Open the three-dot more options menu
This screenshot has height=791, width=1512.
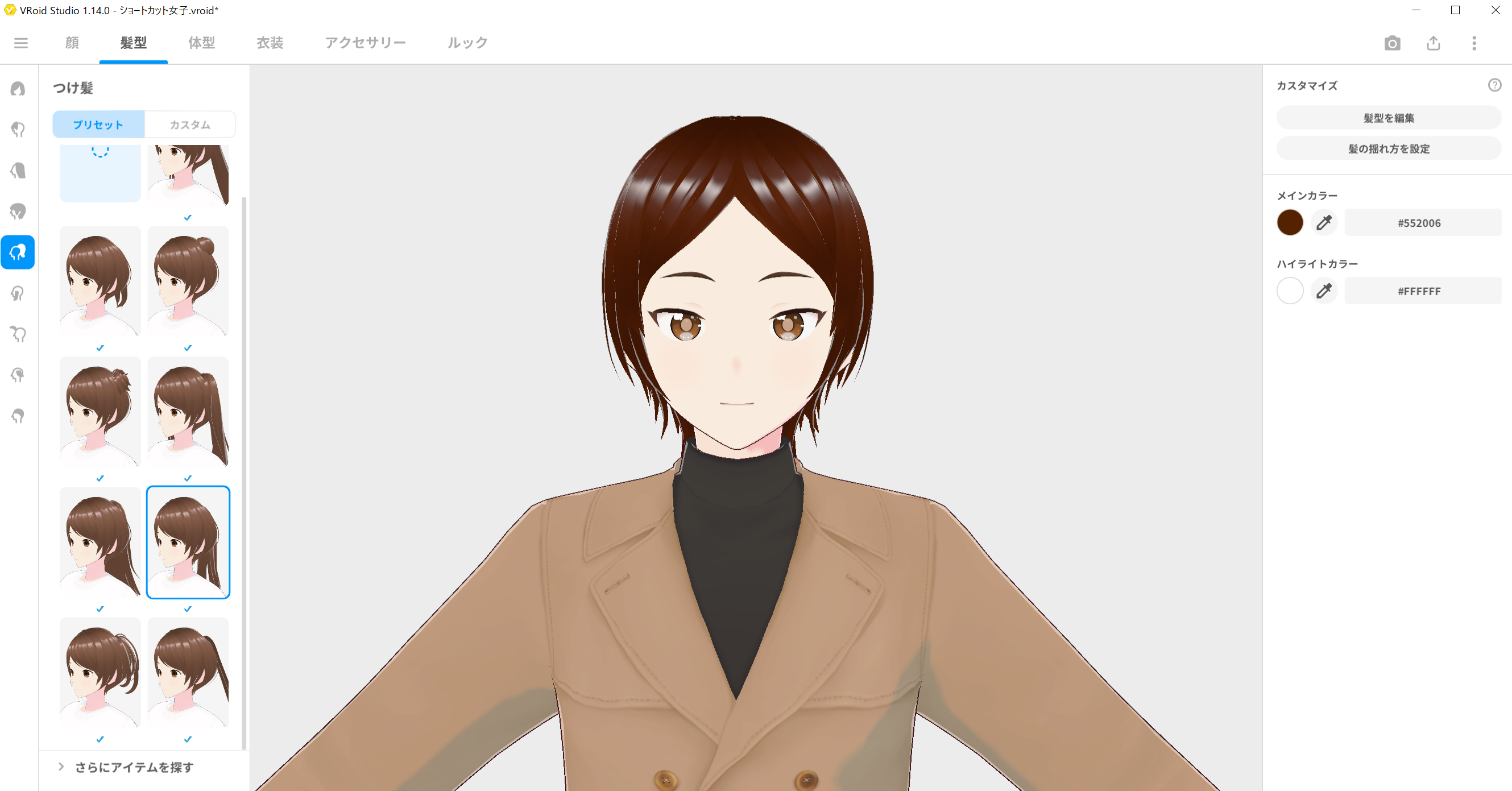pos(1474,43)
